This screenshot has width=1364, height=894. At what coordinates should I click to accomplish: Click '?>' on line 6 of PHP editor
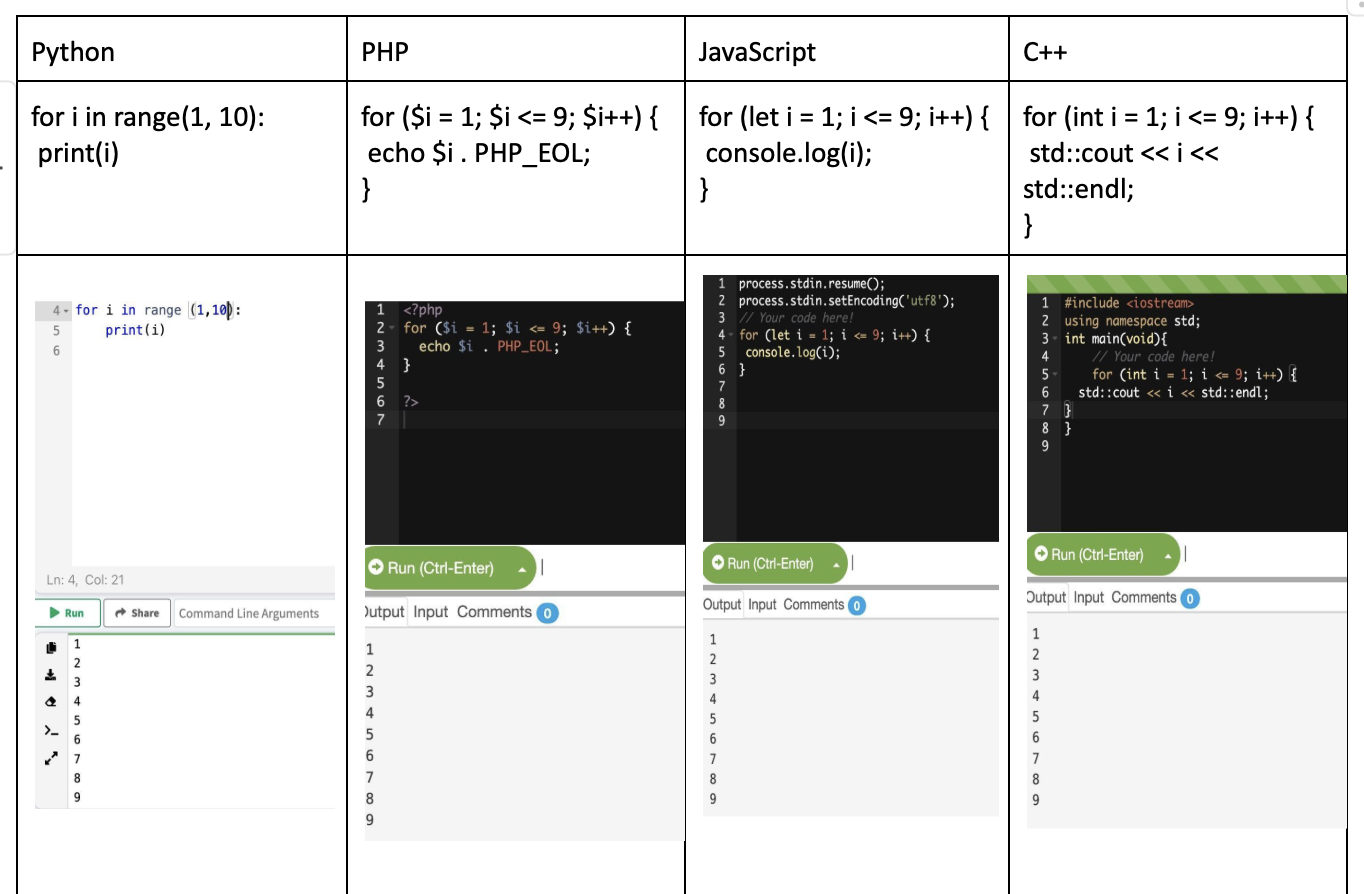412,400
